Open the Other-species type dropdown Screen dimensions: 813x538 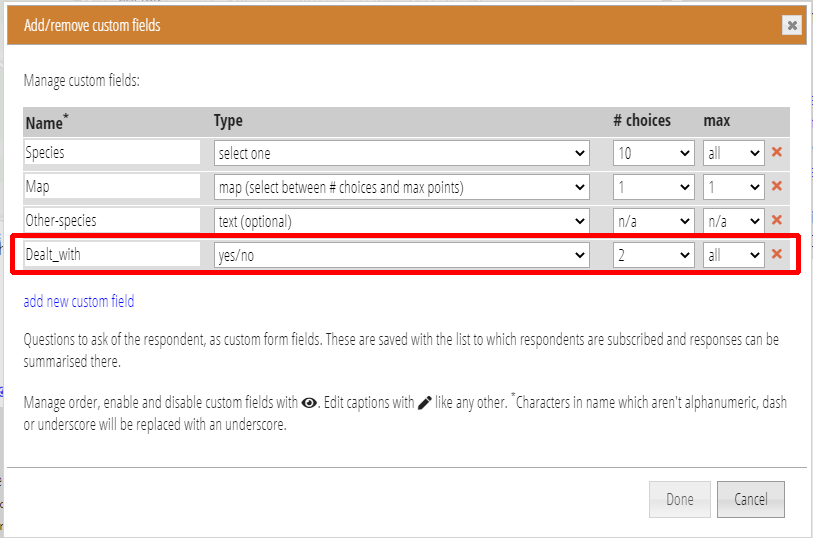[x=402, y=221]
